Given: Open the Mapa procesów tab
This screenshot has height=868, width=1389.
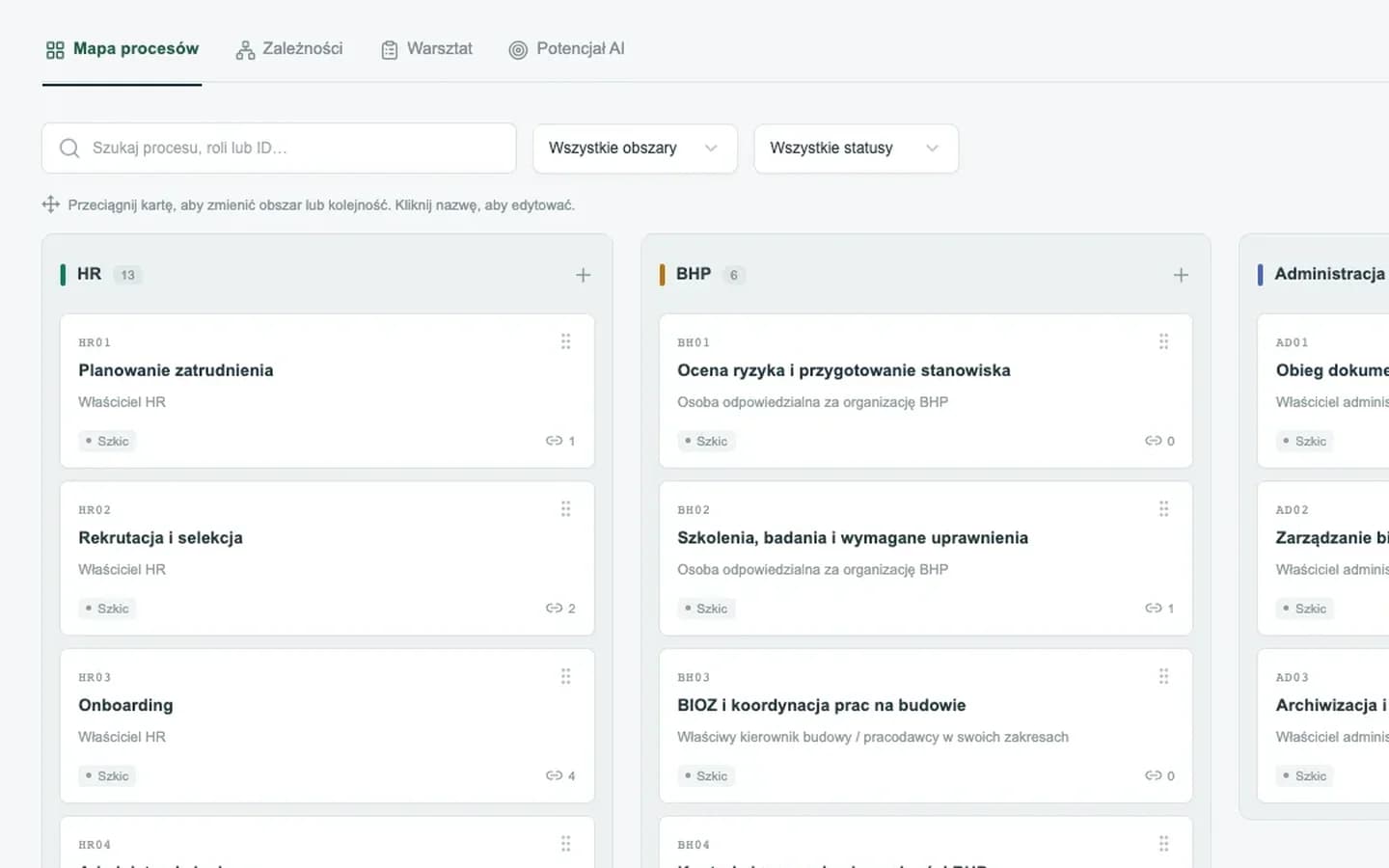Looking at the screenshot, I should (123, 49).
